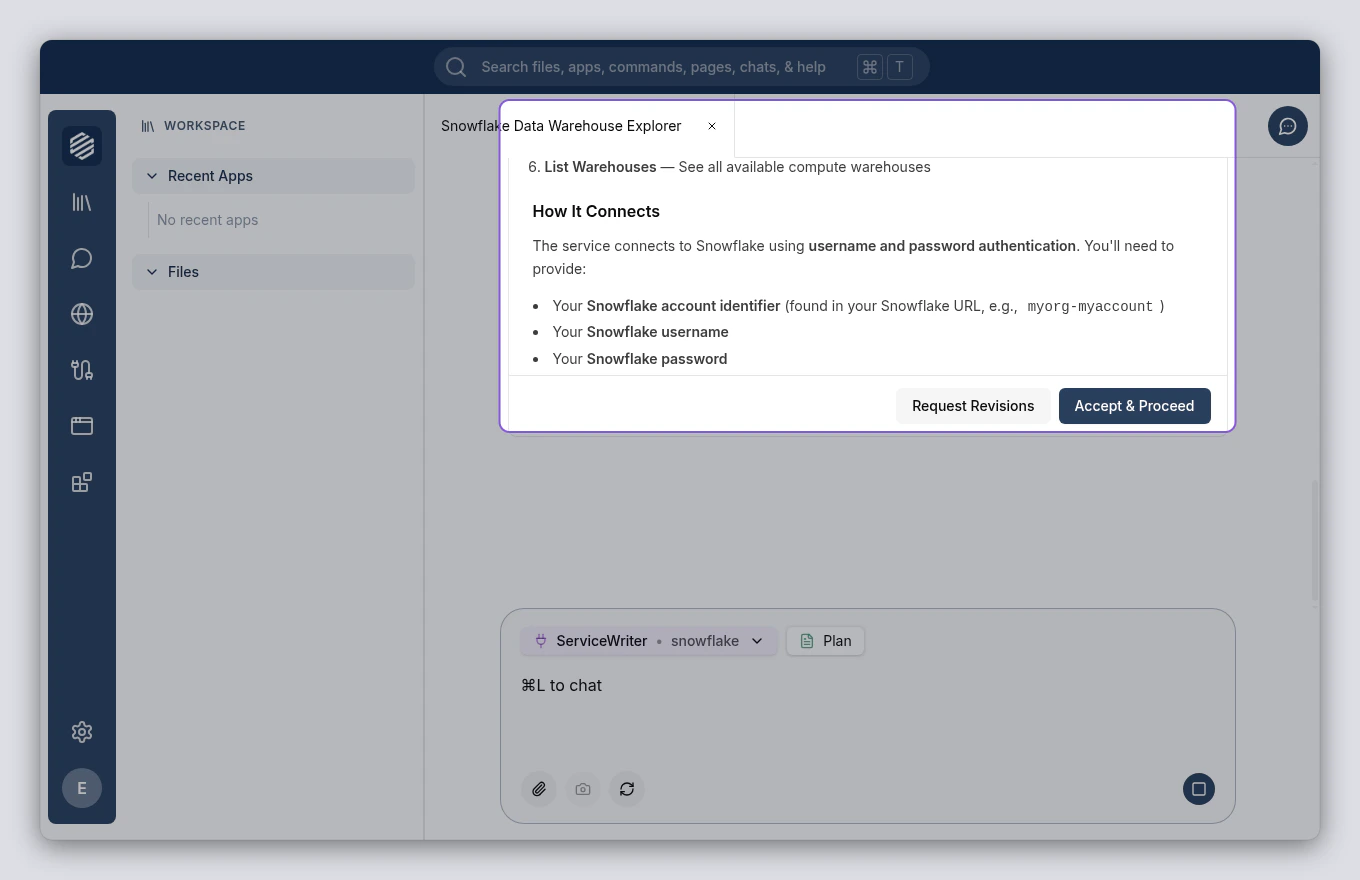
Task: Click the camera screenshot icon
Action: click(x=583, y=789)
